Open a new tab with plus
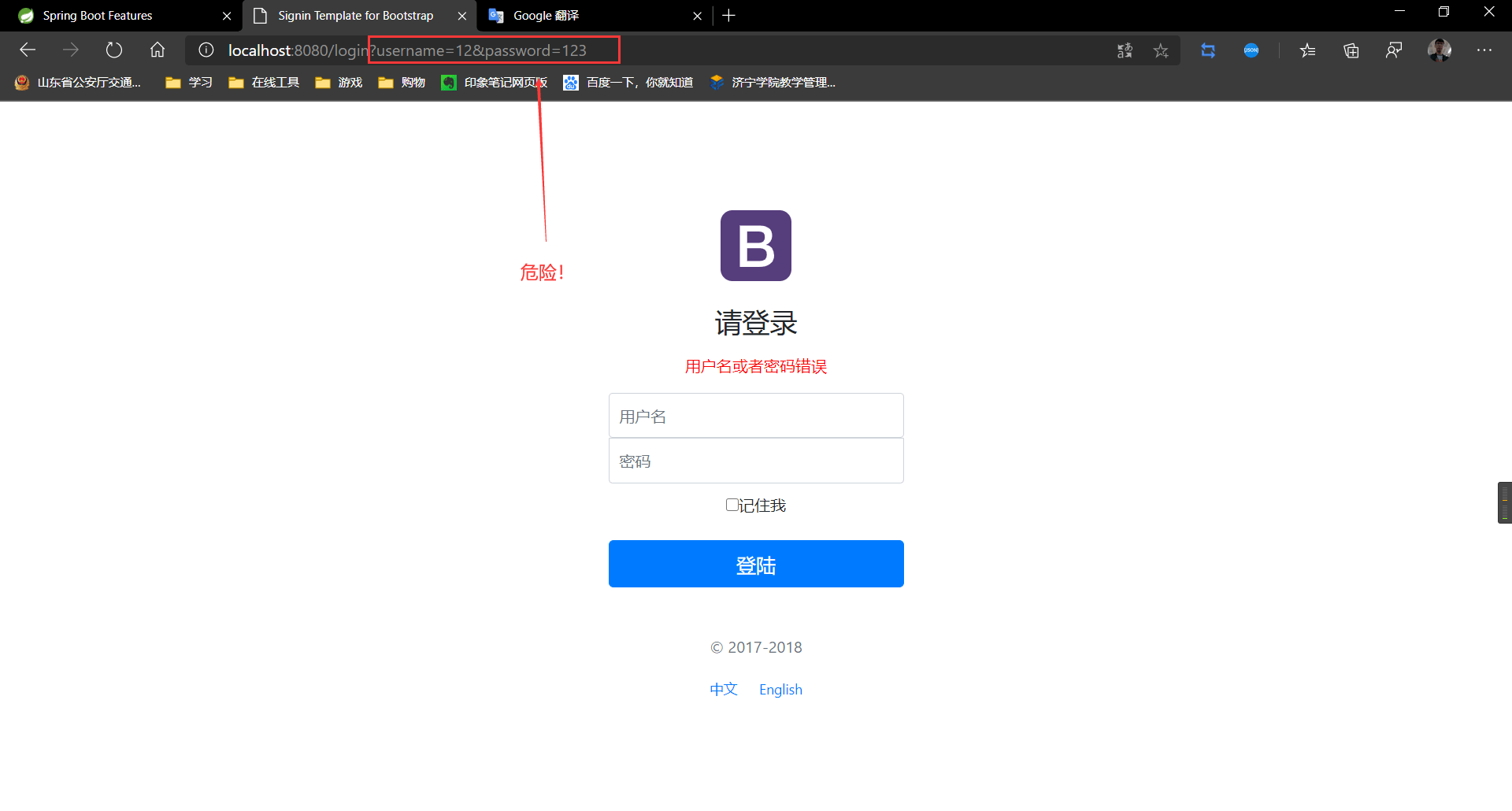Image resolution: width=1512 pixels, height=811 pixels. [728, 16]
